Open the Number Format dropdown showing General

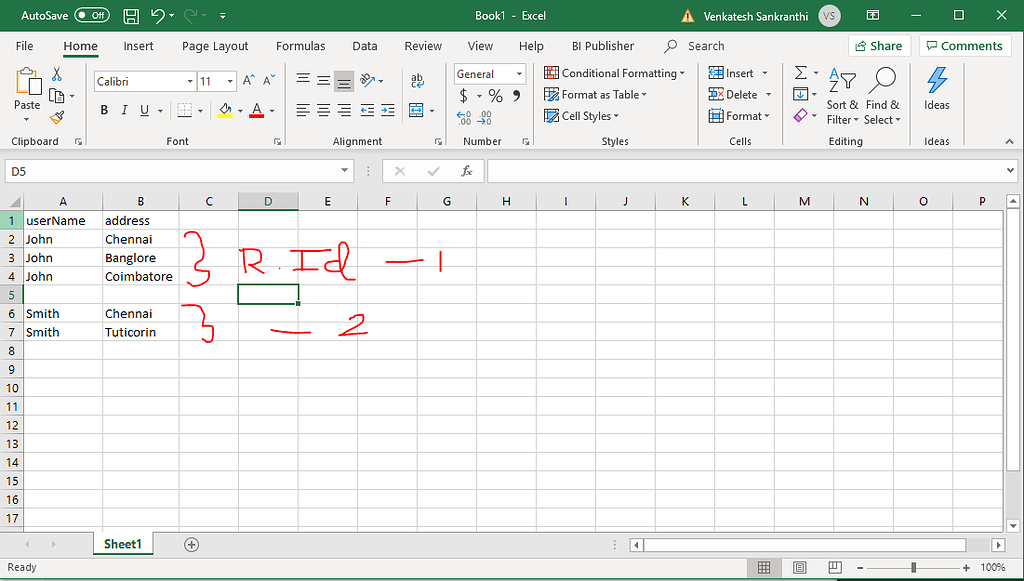click(489, 73)
